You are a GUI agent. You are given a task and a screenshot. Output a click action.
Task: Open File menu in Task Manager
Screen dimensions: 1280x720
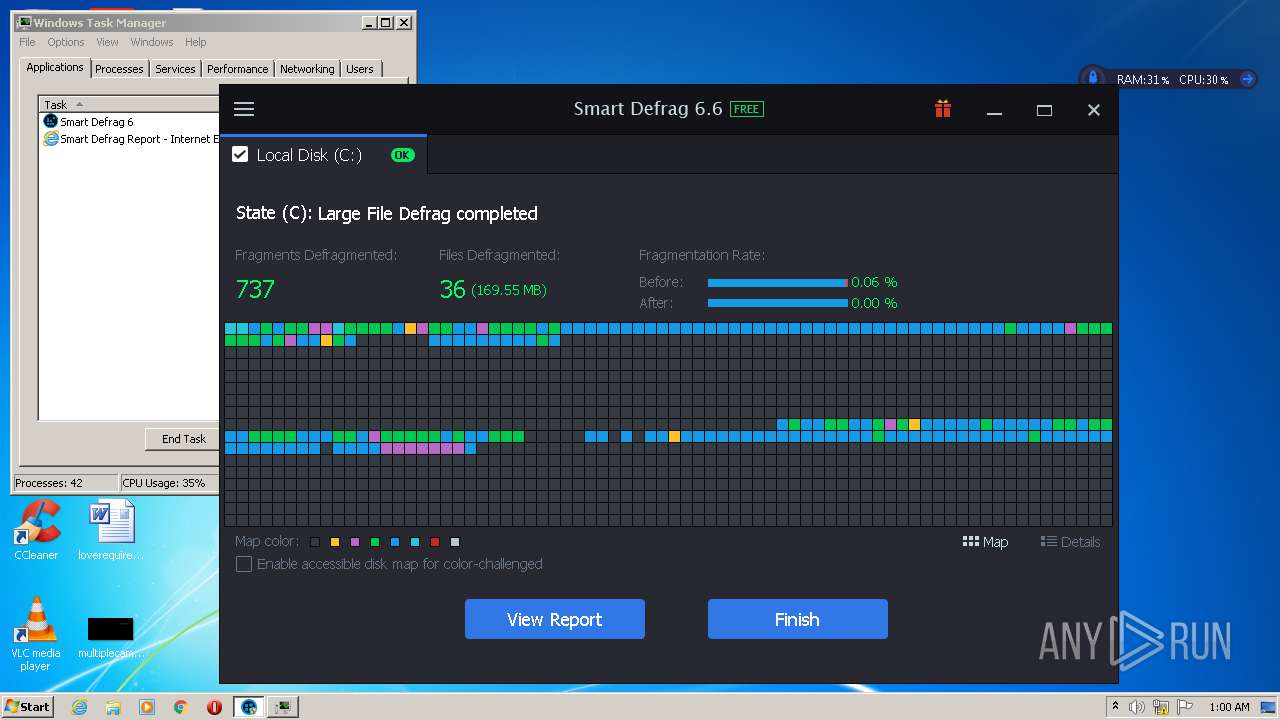coord(27,42)
